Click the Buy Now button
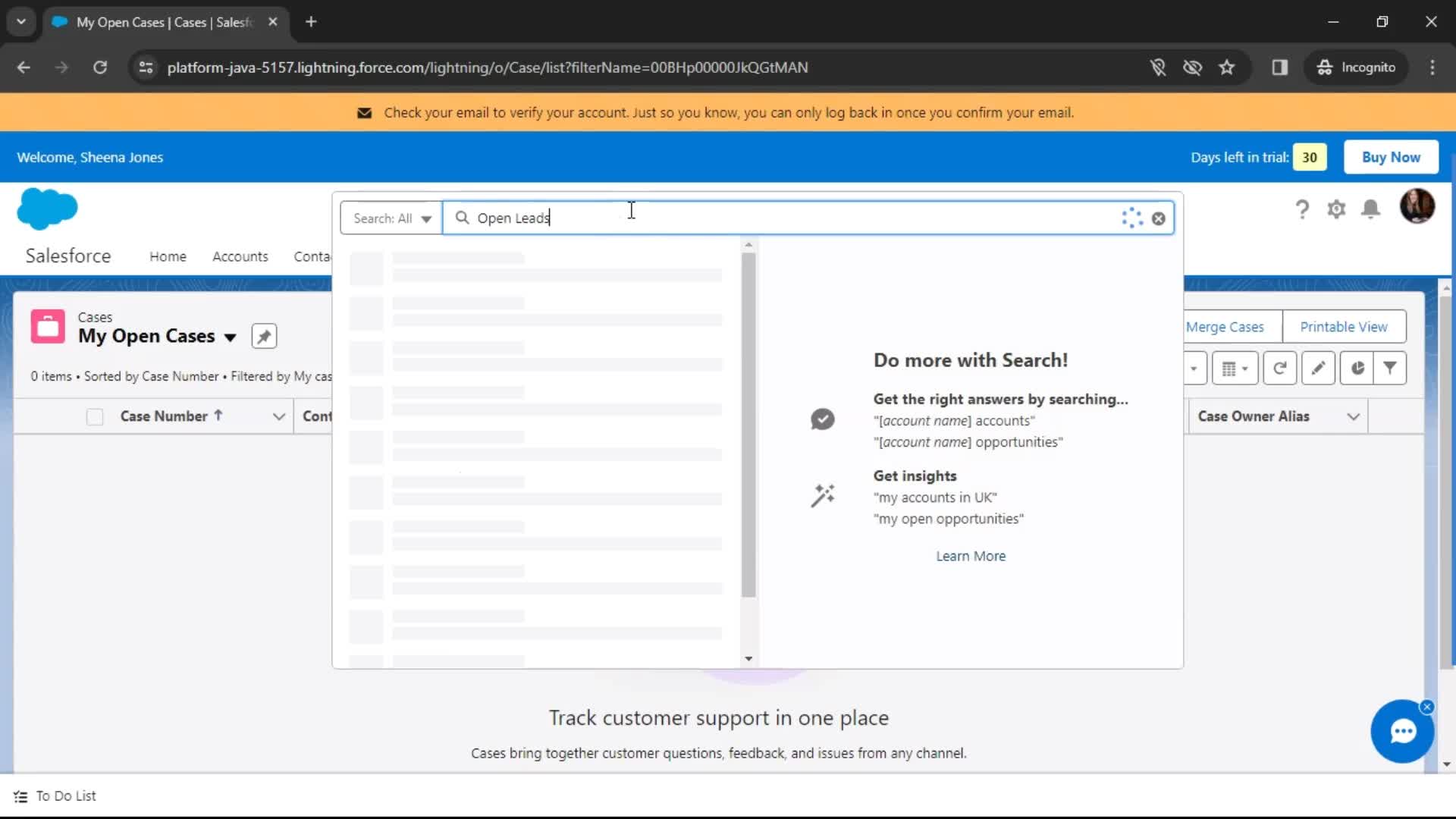 point(1391,157)
